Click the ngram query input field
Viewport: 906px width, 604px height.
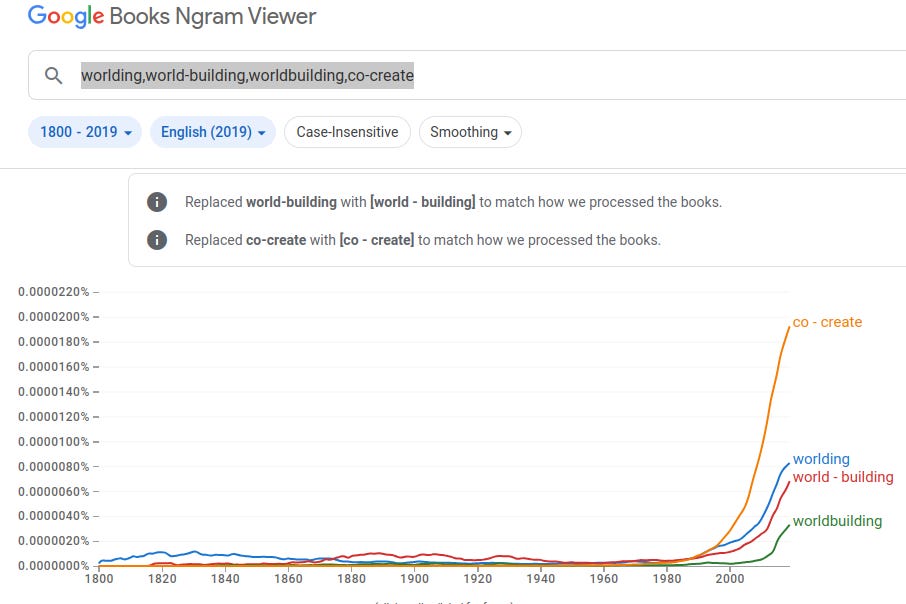(467, 75)
